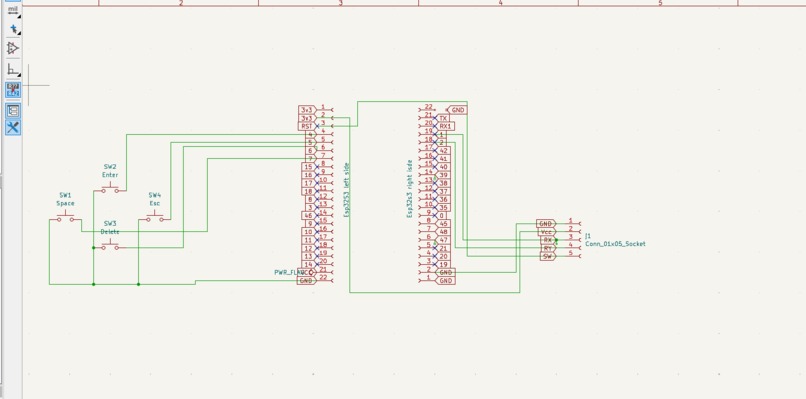
Task: Select the 48 net label
Action: [443, 232]
